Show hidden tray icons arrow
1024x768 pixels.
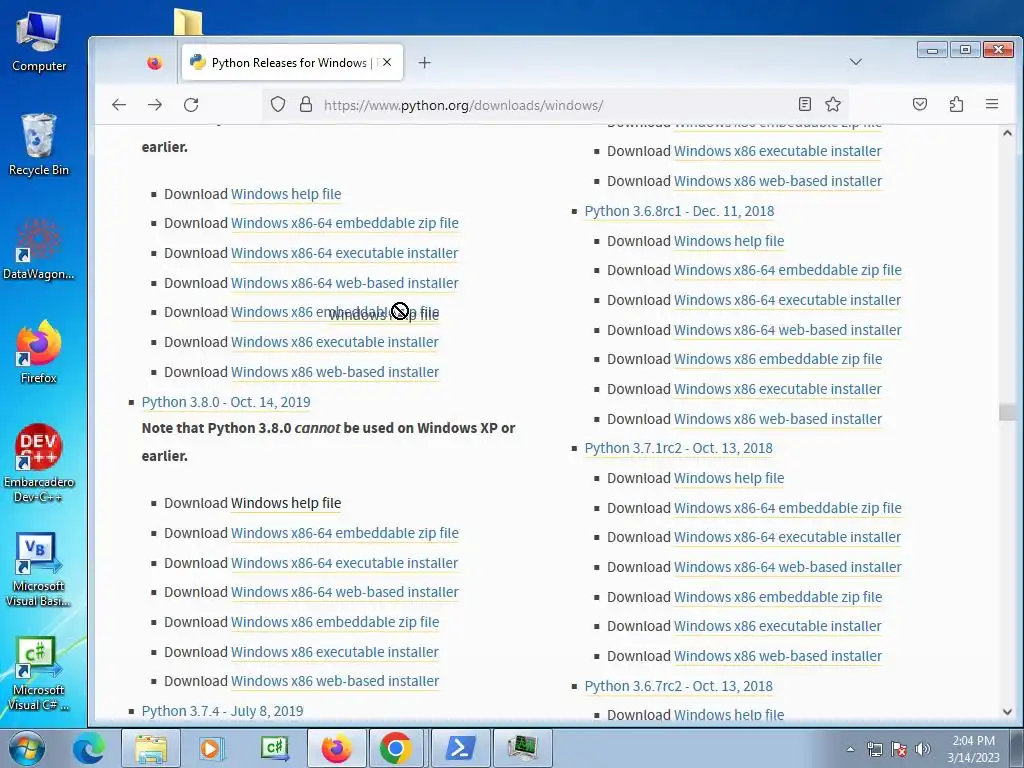(850, 749)
